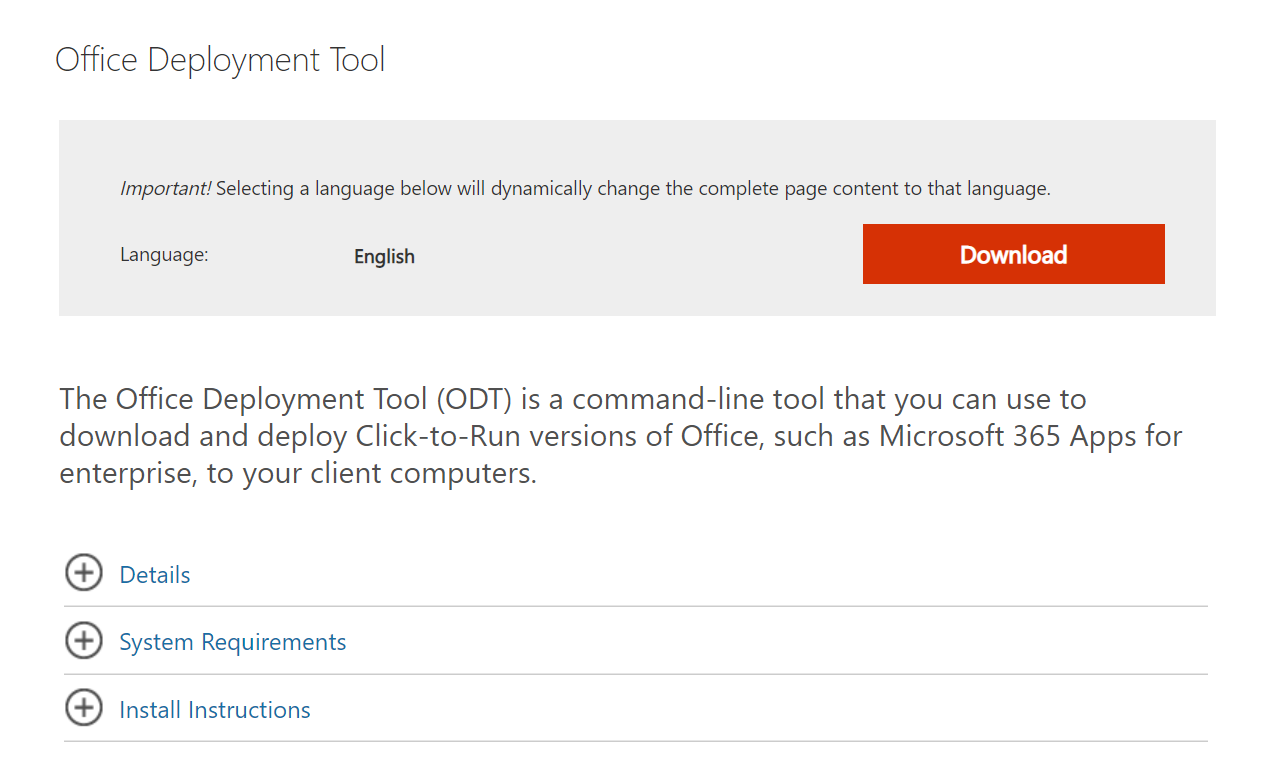Screen dimensions: 1270x767
Task: Click the italic Important! notice text
Action: pyautogui.click(x=165, y=188)
